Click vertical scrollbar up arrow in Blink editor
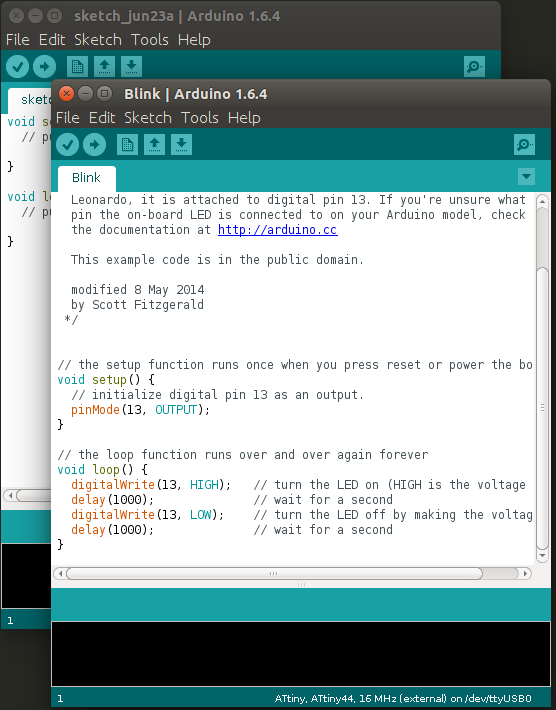The height and width of the screenshot is (710, 556). click(x=542, y=201)
